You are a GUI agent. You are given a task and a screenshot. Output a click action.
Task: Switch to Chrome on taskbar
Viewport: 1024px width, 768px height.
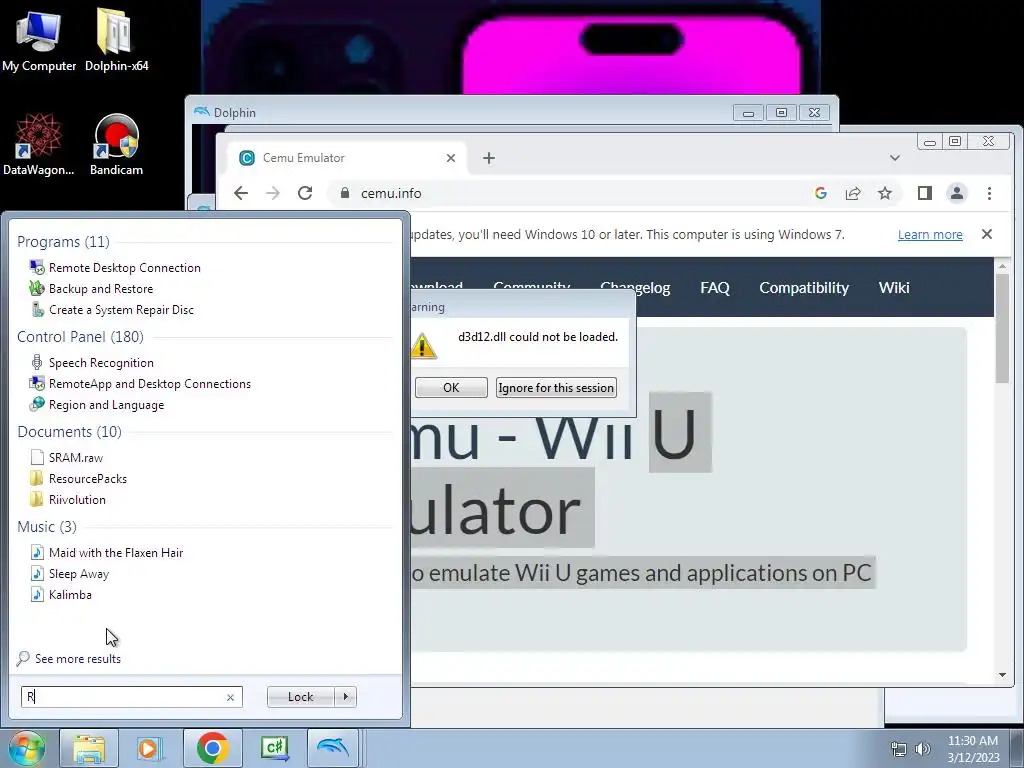[212, 748]
